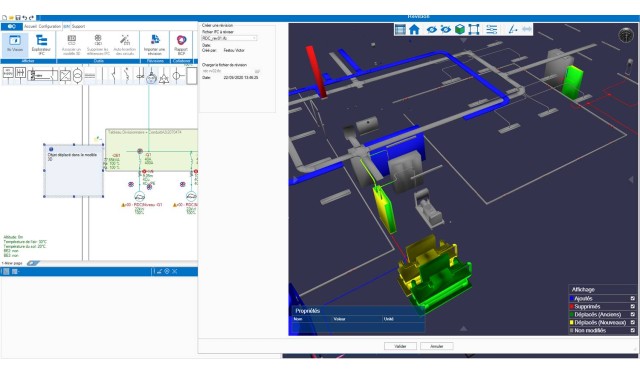Click Associer un modèle 3D ribbon button
The image size is (640, 375).
point(71,44)
